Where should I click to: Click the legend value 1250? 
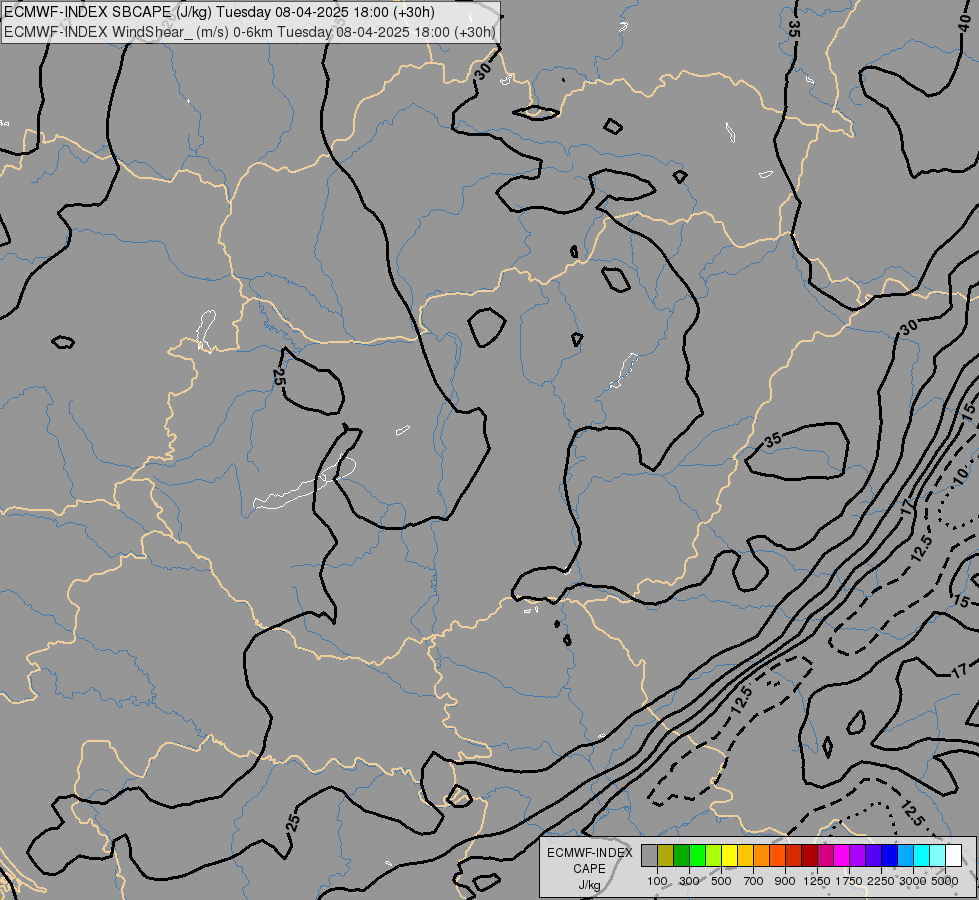[x=817, y=881]
